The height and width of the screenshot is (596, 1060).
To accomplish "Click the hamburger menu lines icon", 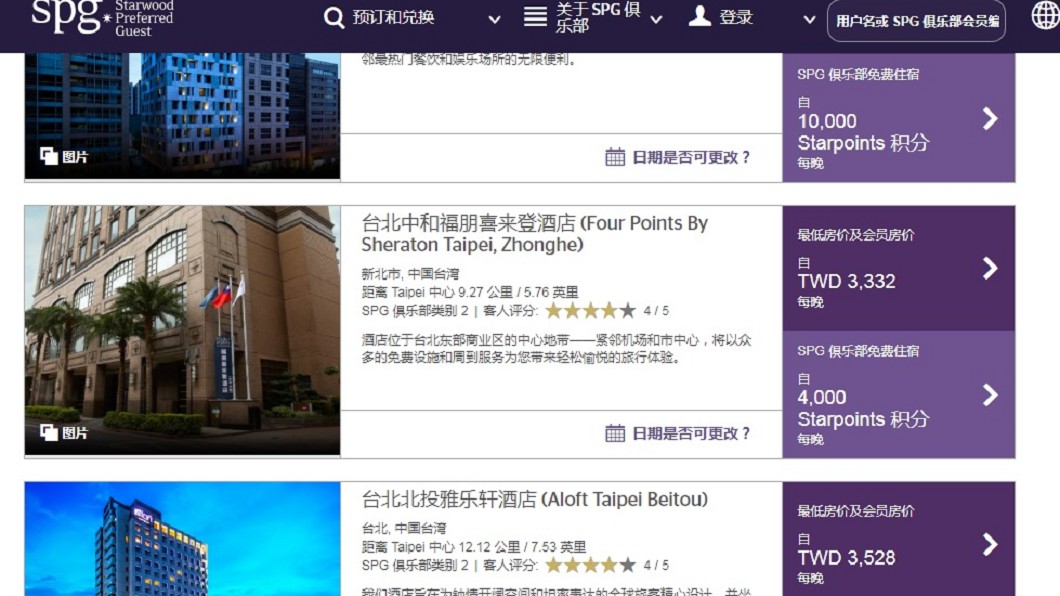I will [x=535, y=17].
